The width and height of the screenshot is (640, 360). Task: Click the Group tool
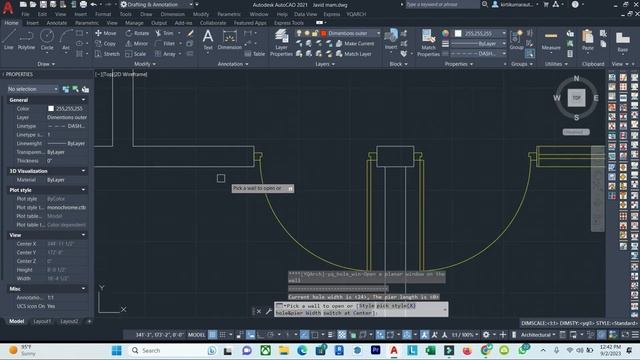[516, 40]
